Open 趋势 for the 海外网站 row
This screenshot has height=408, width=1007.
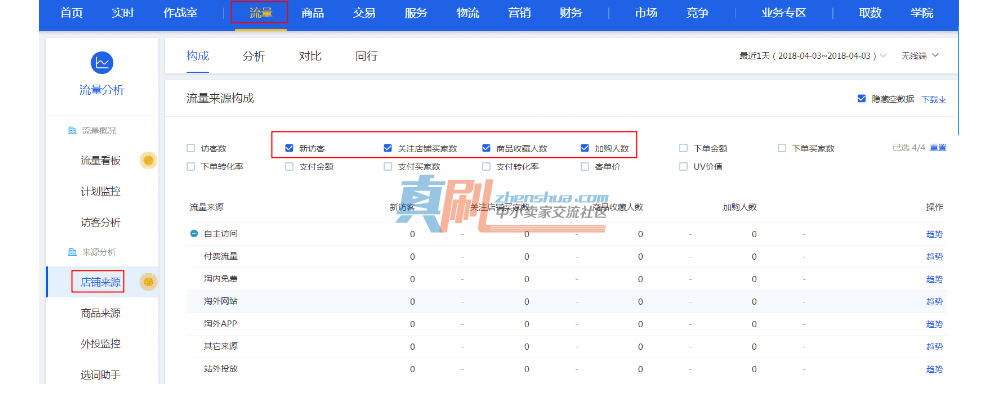click(x=934, y=301)
